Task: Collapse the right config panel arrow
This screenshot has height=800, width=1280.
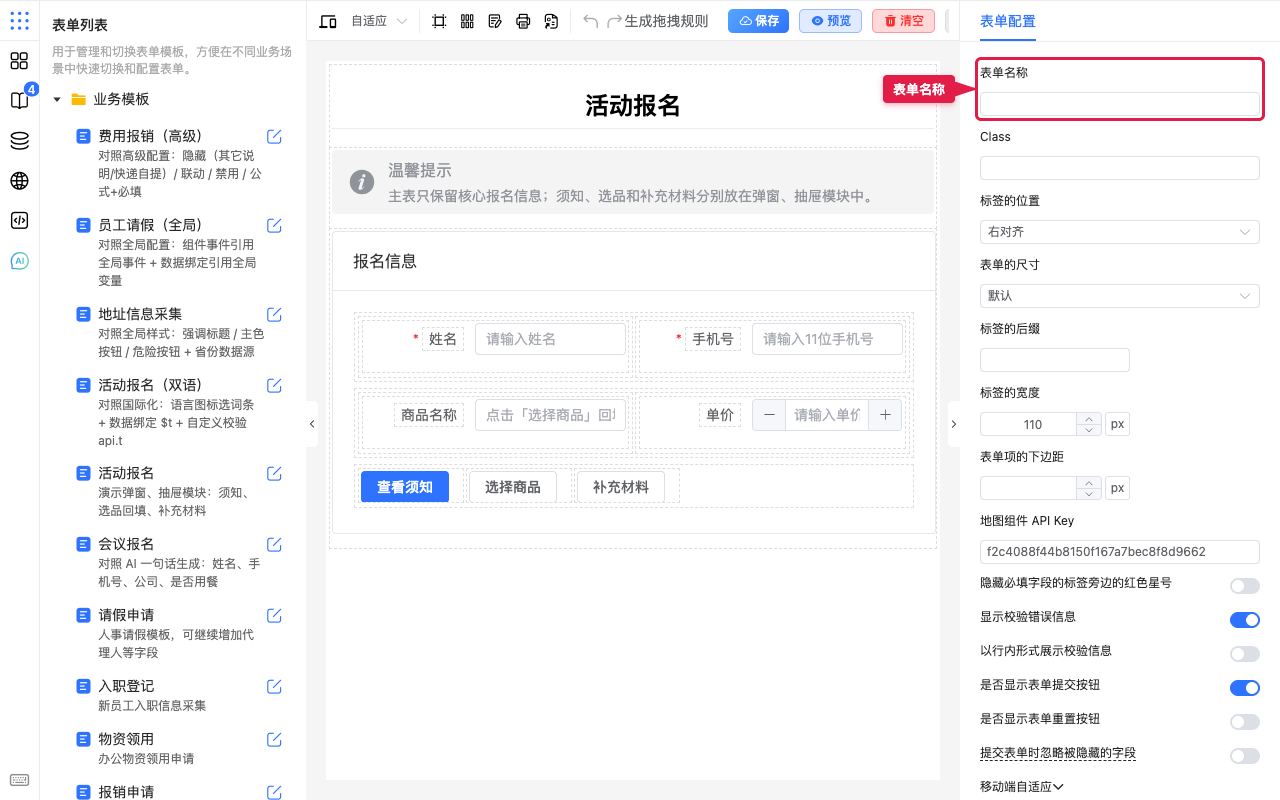Action: point(953,424)
